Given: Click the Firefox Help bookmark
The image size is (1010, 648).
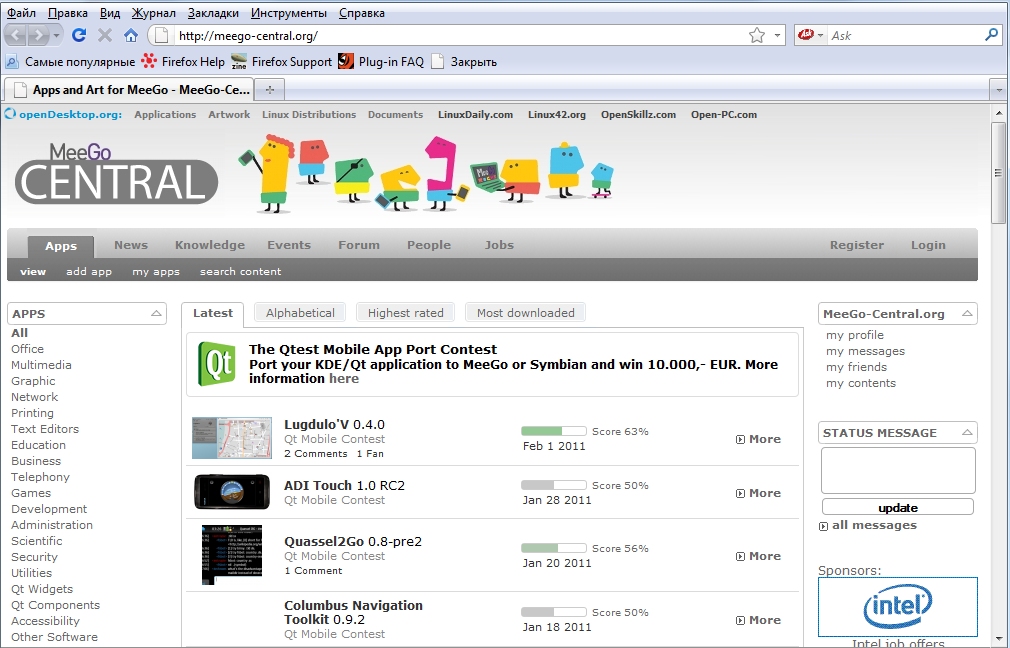Looking at the screenshot, I should point(184,61).
